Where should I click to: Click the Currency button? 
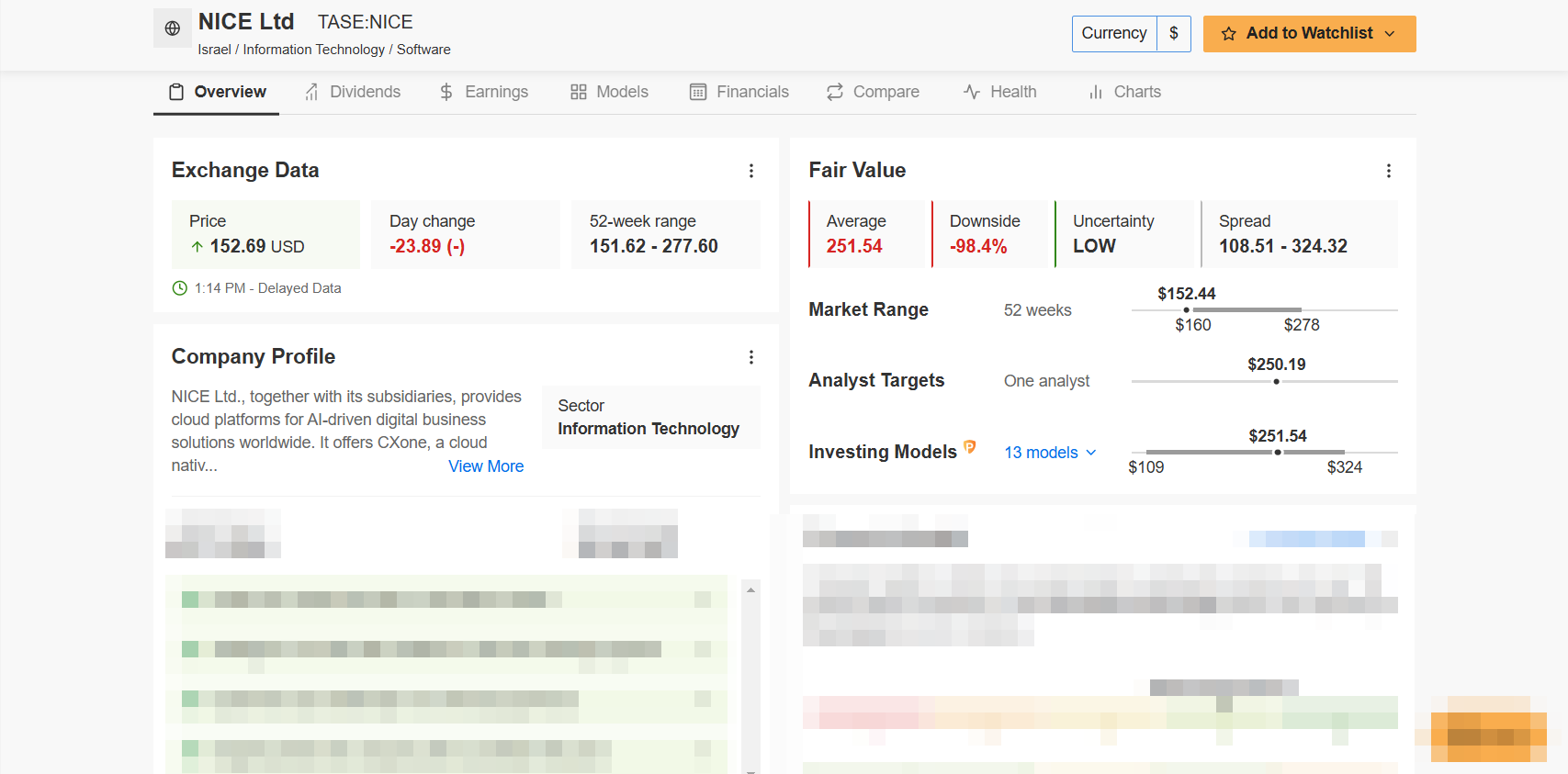(1114, 34)
